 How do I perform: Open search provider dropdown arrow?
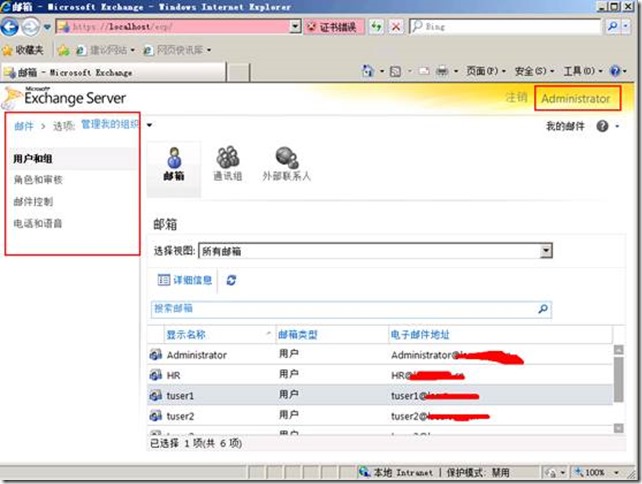click(626, 27)
